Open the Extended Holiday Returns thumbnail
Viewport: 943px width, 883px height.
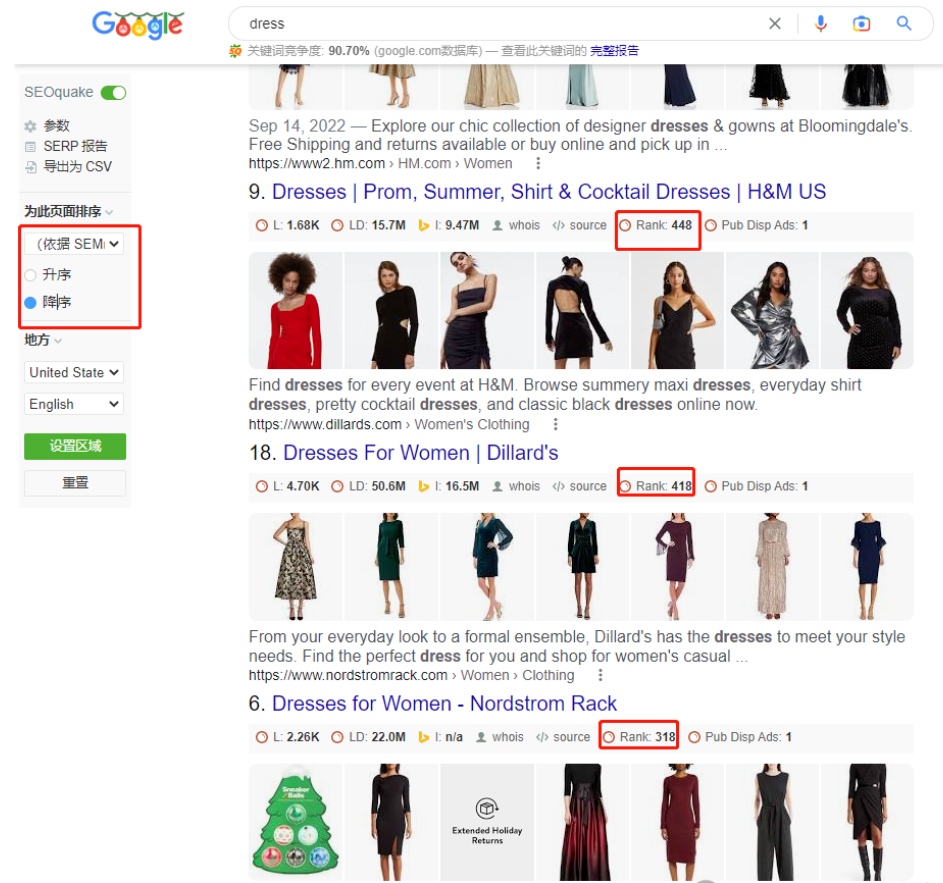click(487, 822)
